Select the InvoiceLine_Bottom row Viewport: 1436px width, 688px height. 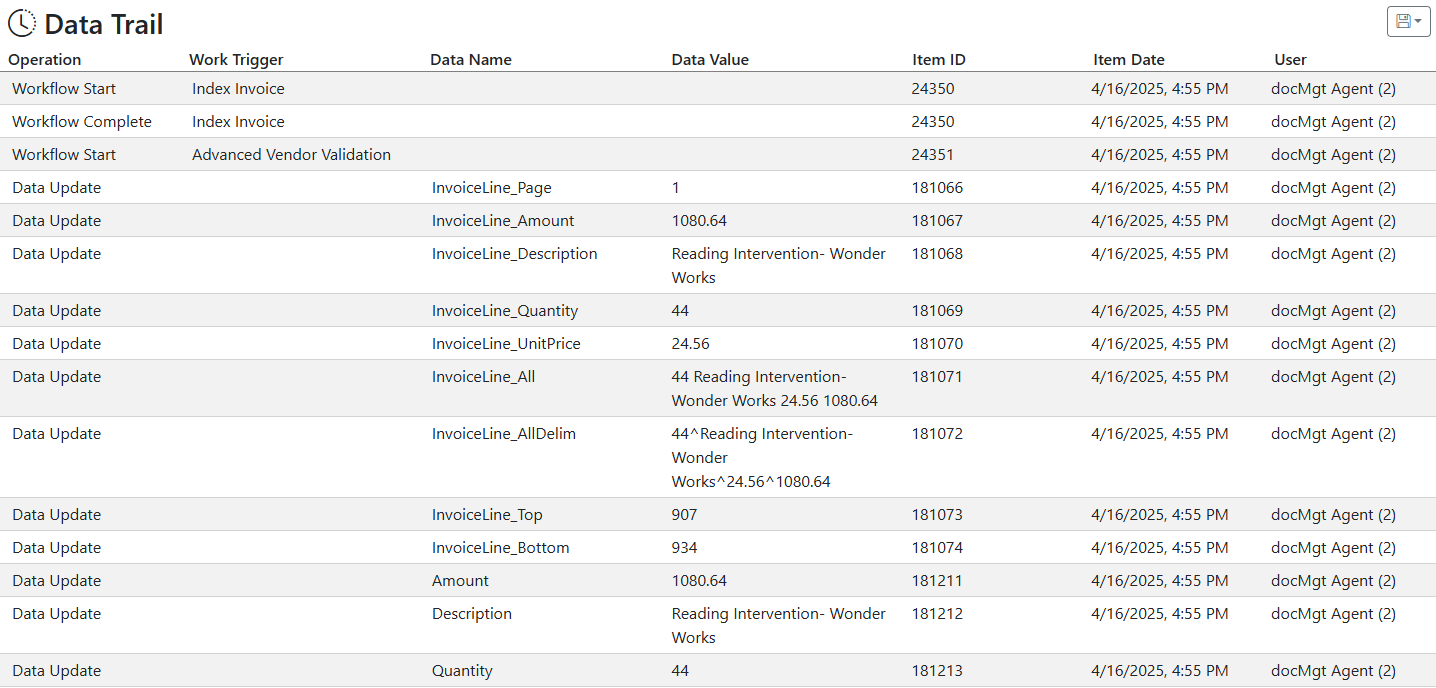[x=718, y=547]
